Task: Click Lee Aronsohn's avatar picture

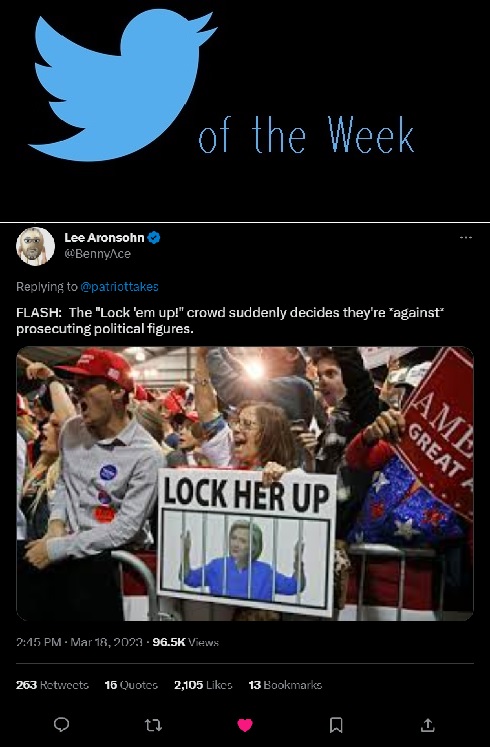Action: [x=35, y=246]
